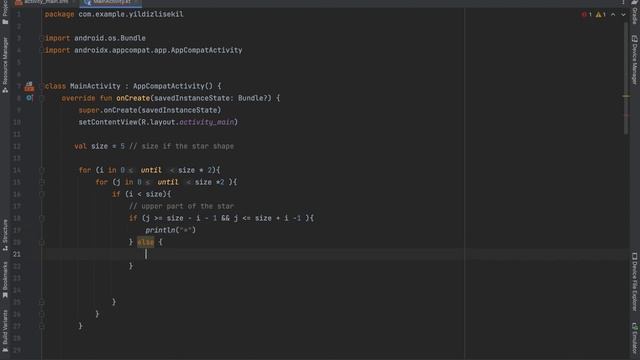Viewport: 640px width, 360px height.
Task: Open the Bookmarks tool window
Action: click(x=5, y=280)
